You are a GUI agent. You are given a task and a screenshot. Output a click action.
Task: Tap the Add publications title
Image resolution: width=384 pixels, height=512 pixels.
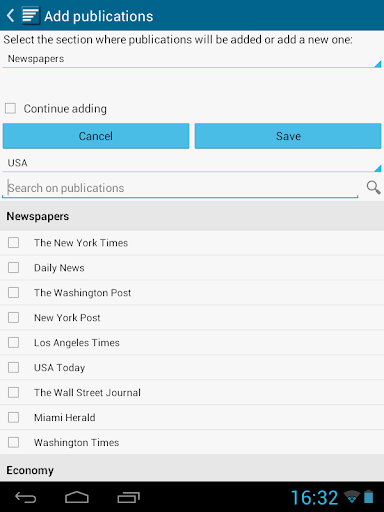pyautogui.click(x=99, y=16)
